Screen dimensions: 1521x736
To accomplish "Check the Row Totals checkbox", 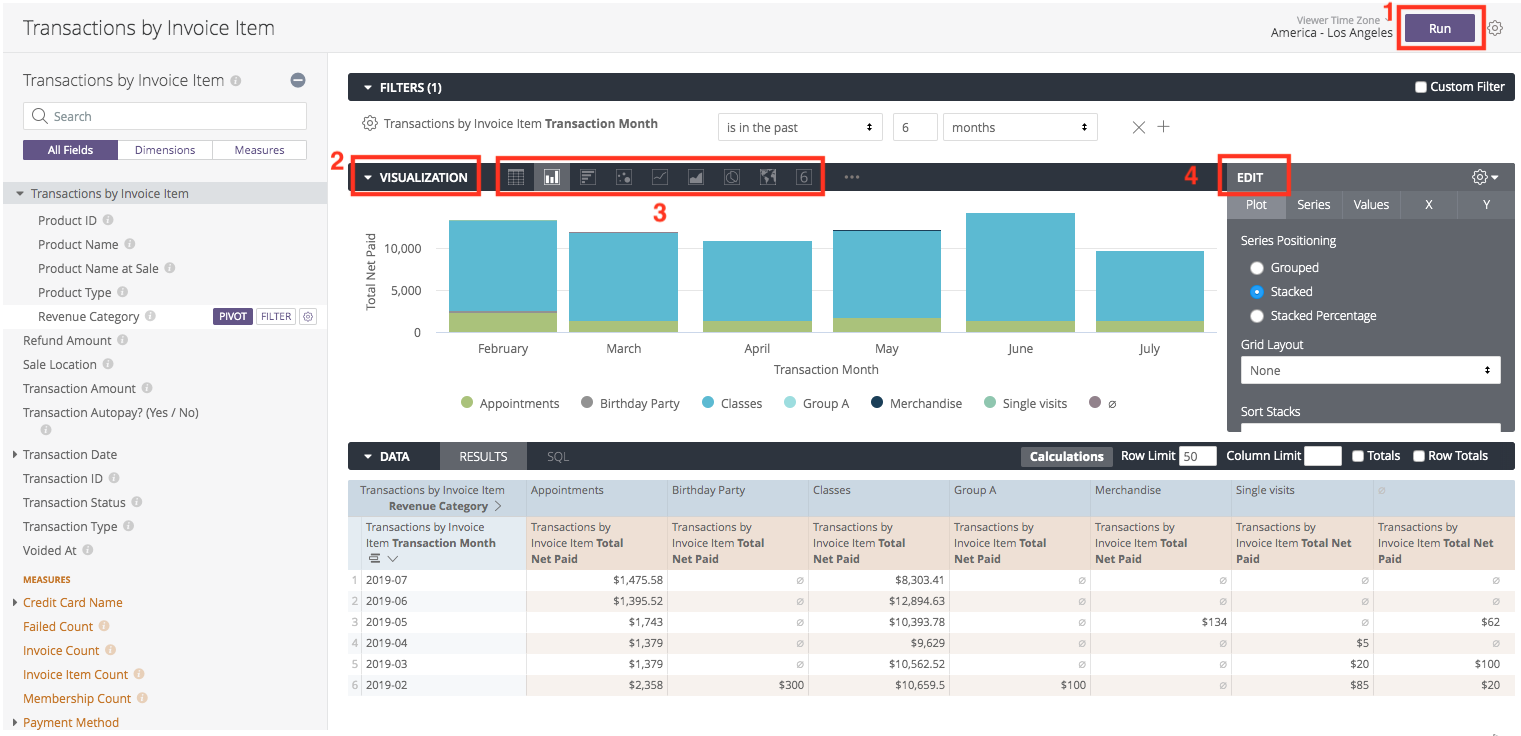I will (1419, 456).
